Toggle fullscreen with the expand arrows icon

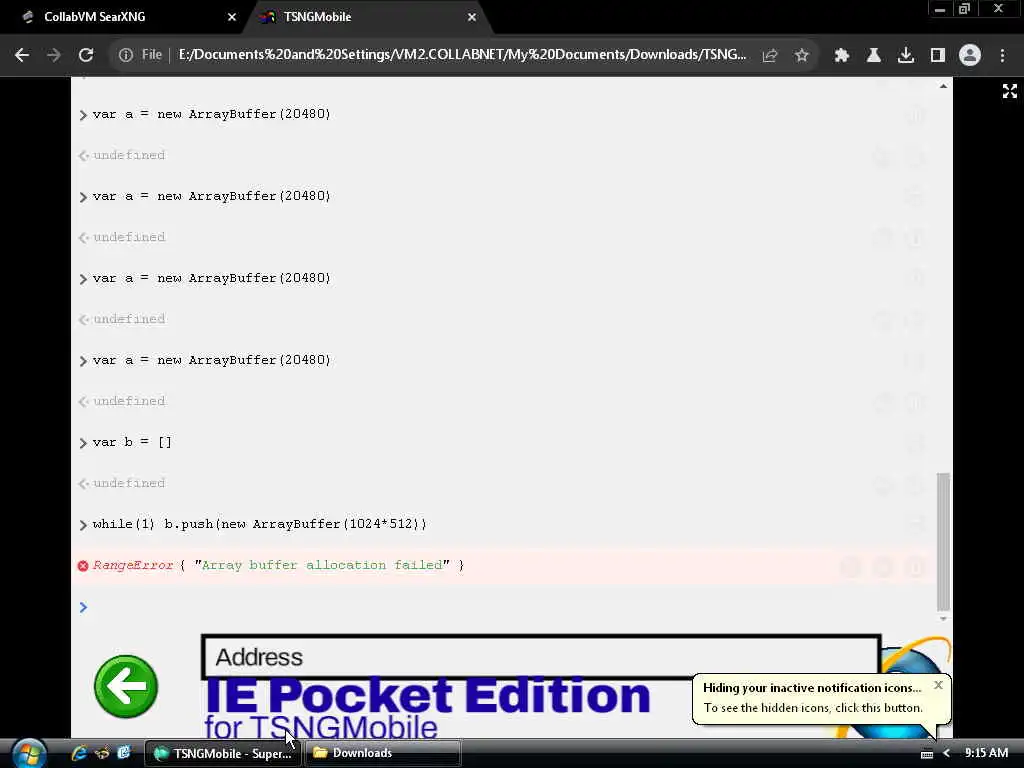(x=1010, y=91)
